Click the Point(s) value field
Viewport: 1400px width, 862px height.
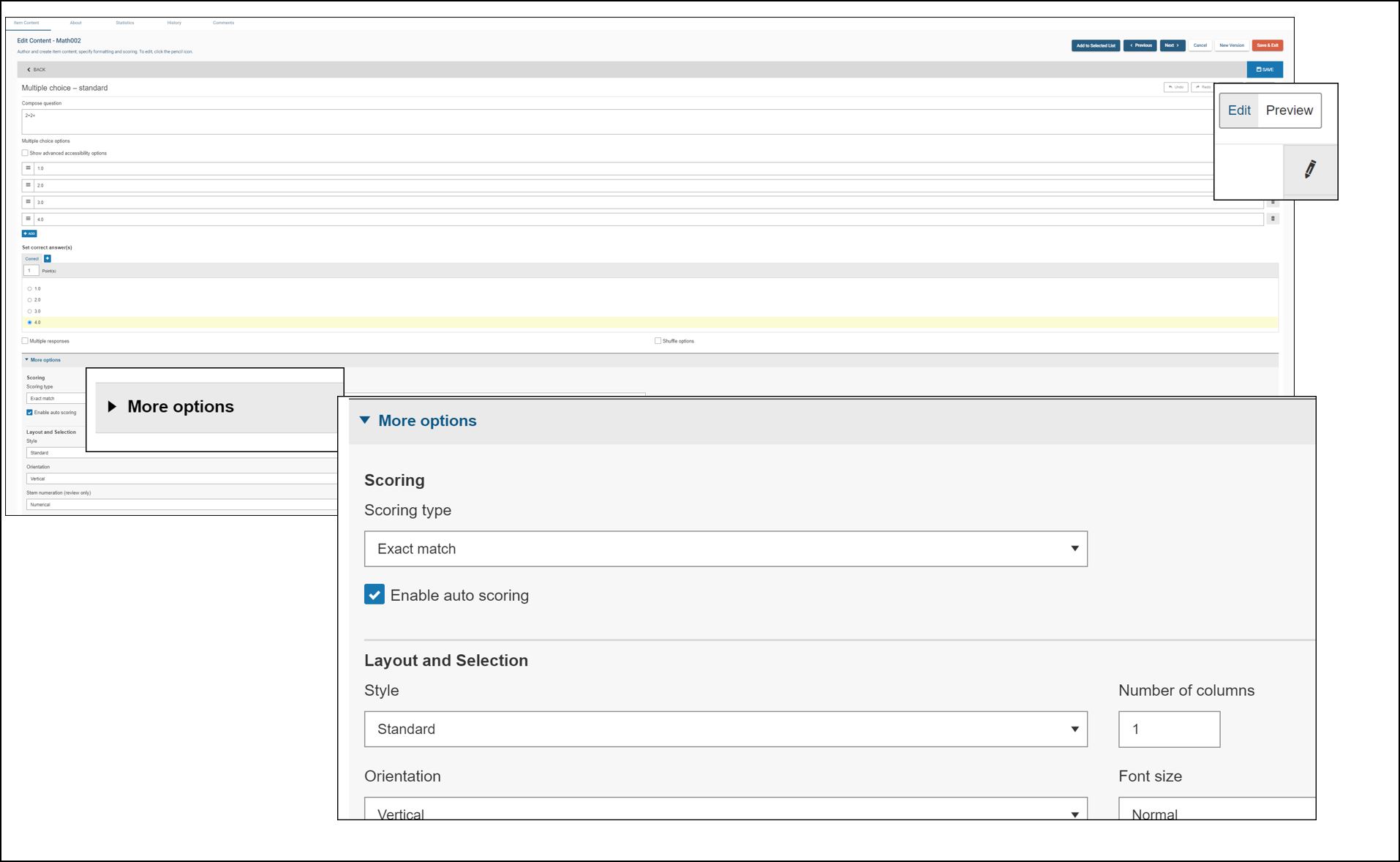point(31,271)
